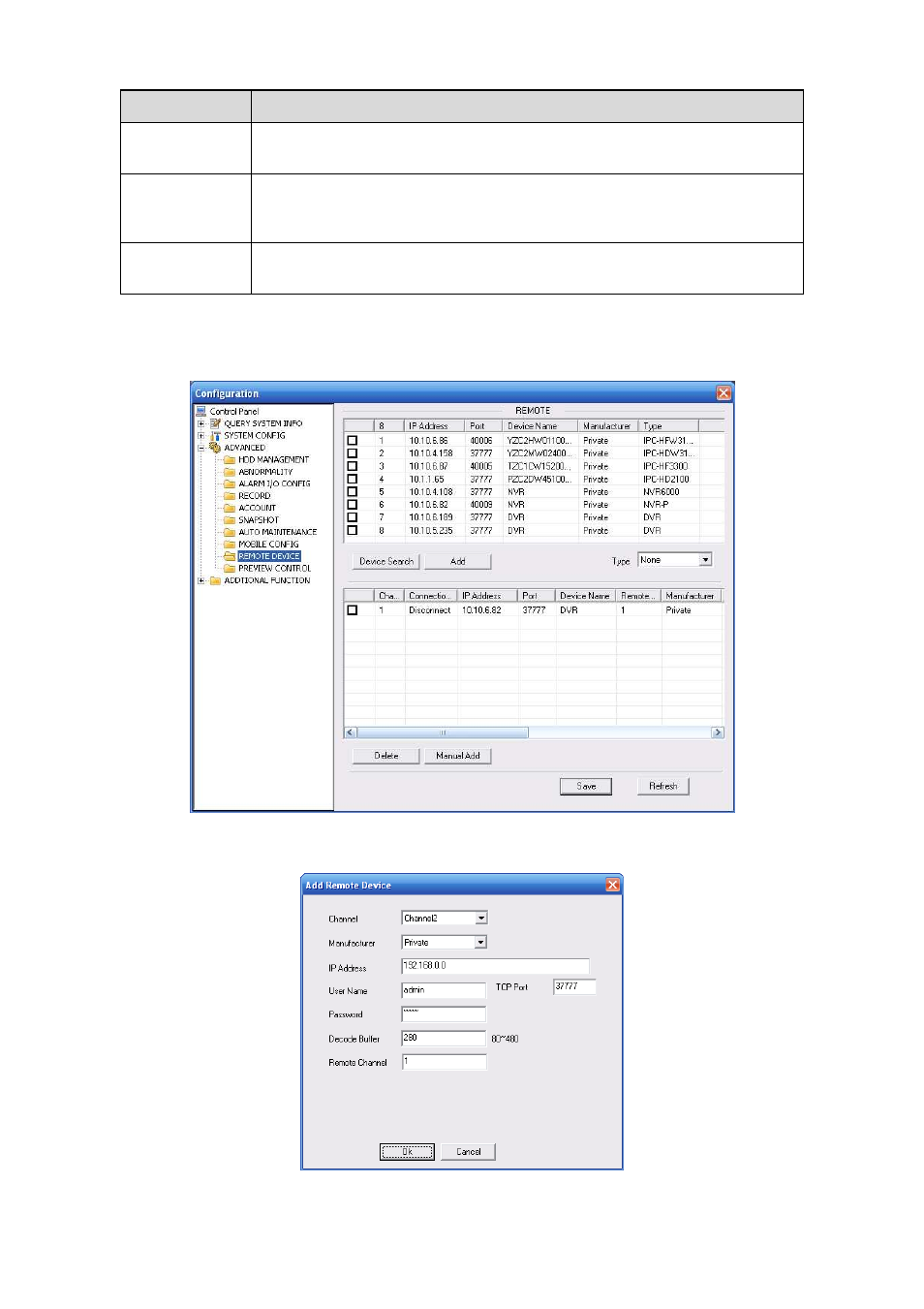Click the ADDTIONAL FUNCTION folder icon
The image size is (924, 1309).
click(x=215, y=580)
